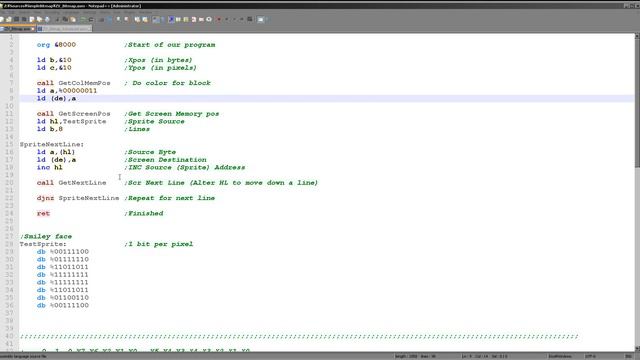The height and width of the screenshot is (360, 640).
Task: Click the vertical scrollbar thumb
Action: click(x=637, y=103)
